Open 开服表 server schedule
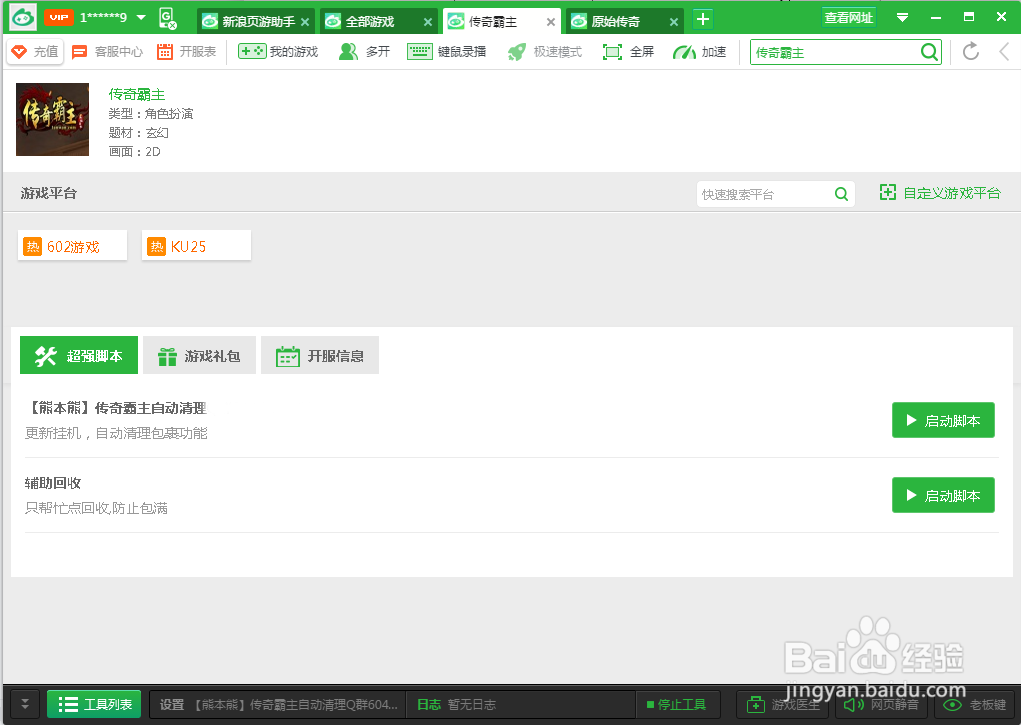1021x725 pixels. (x=186, y=51)
